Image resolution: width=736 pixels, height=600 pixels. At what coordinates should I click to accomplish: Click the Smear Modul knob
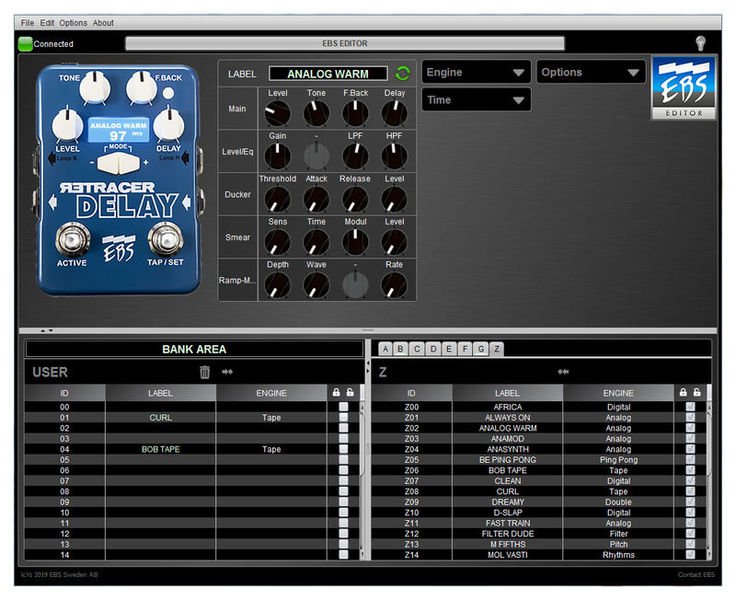(x=355, y=242)
